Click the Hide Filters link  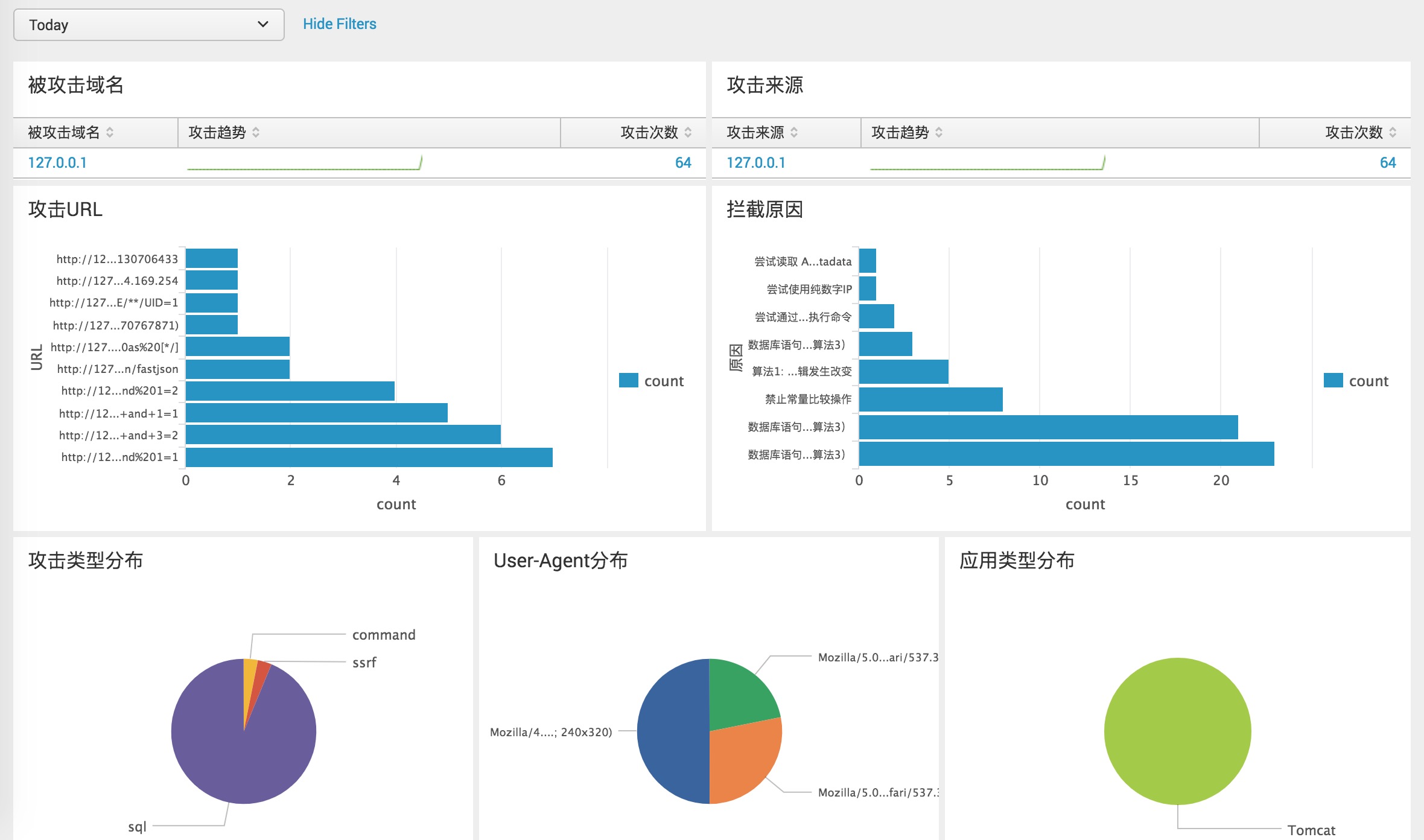click(x=339, y=24)
